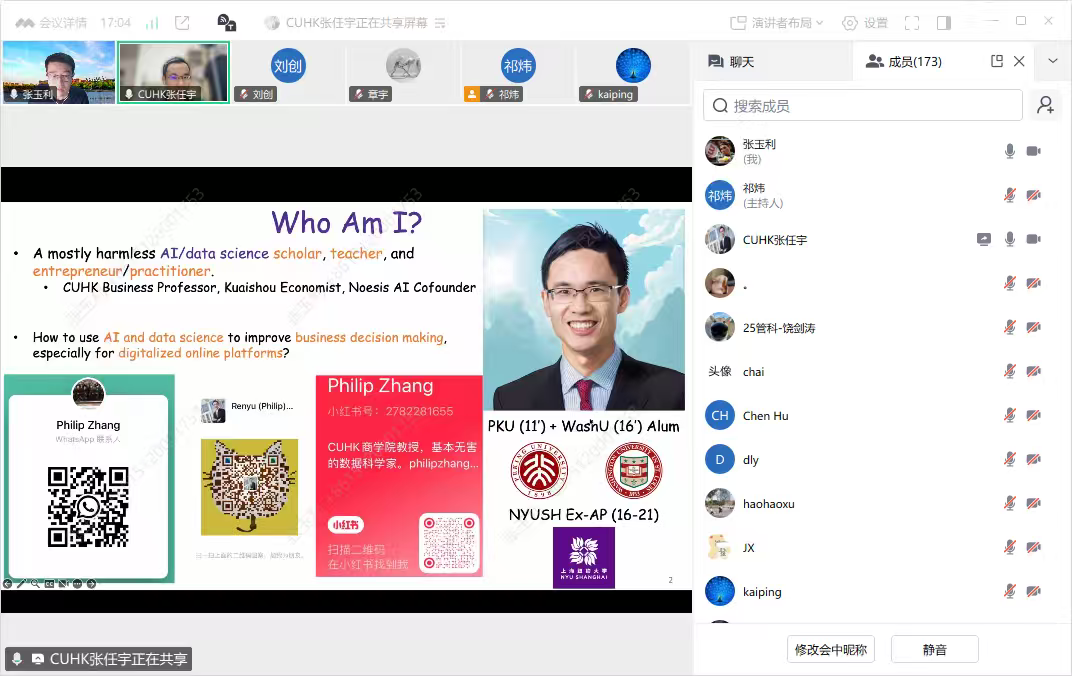Pop out the members panel window
The image size is (1072, 676).
coord(997,61)
